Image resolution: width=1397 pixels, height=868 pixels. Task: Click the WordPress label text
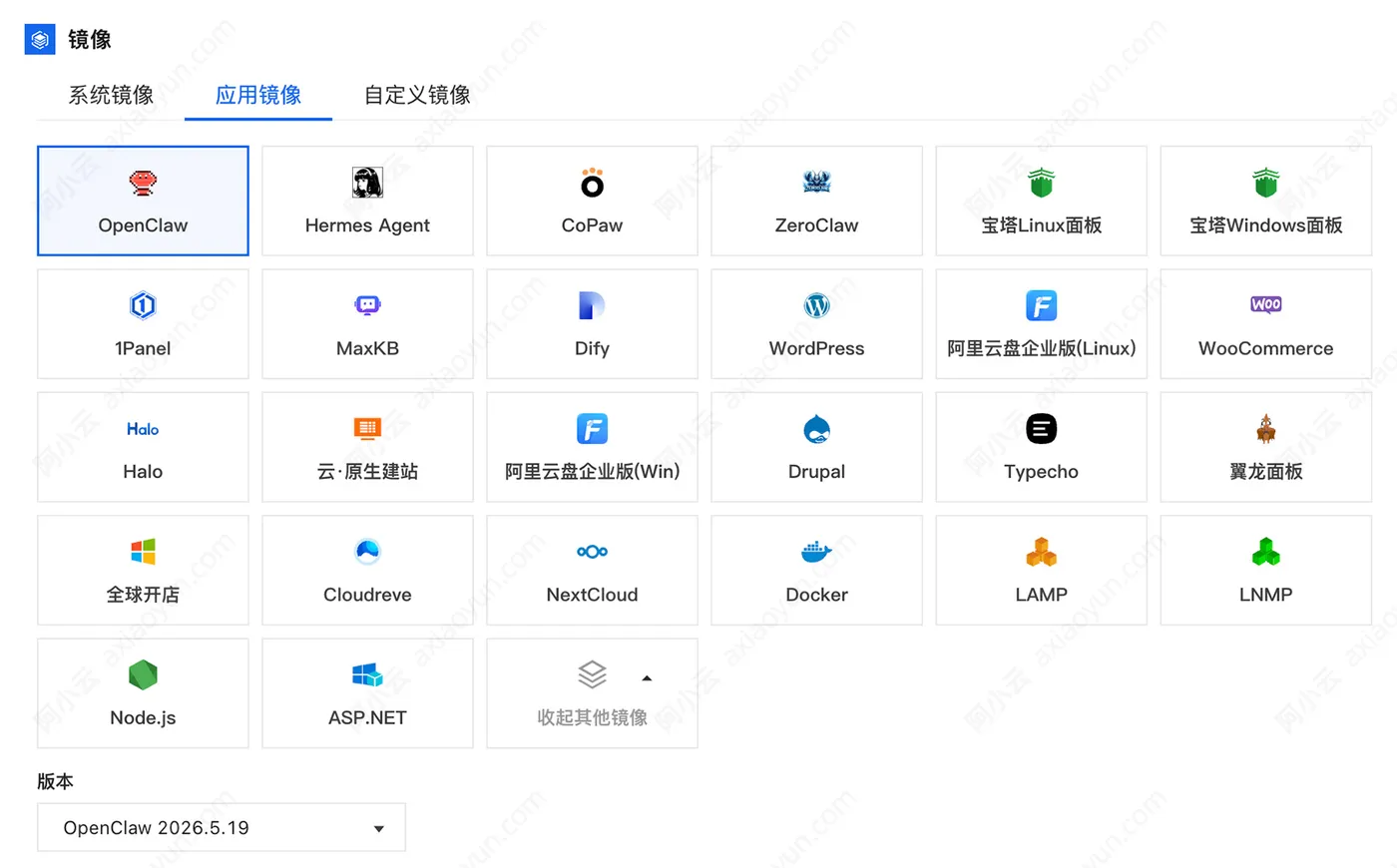(x=816, y=348)
